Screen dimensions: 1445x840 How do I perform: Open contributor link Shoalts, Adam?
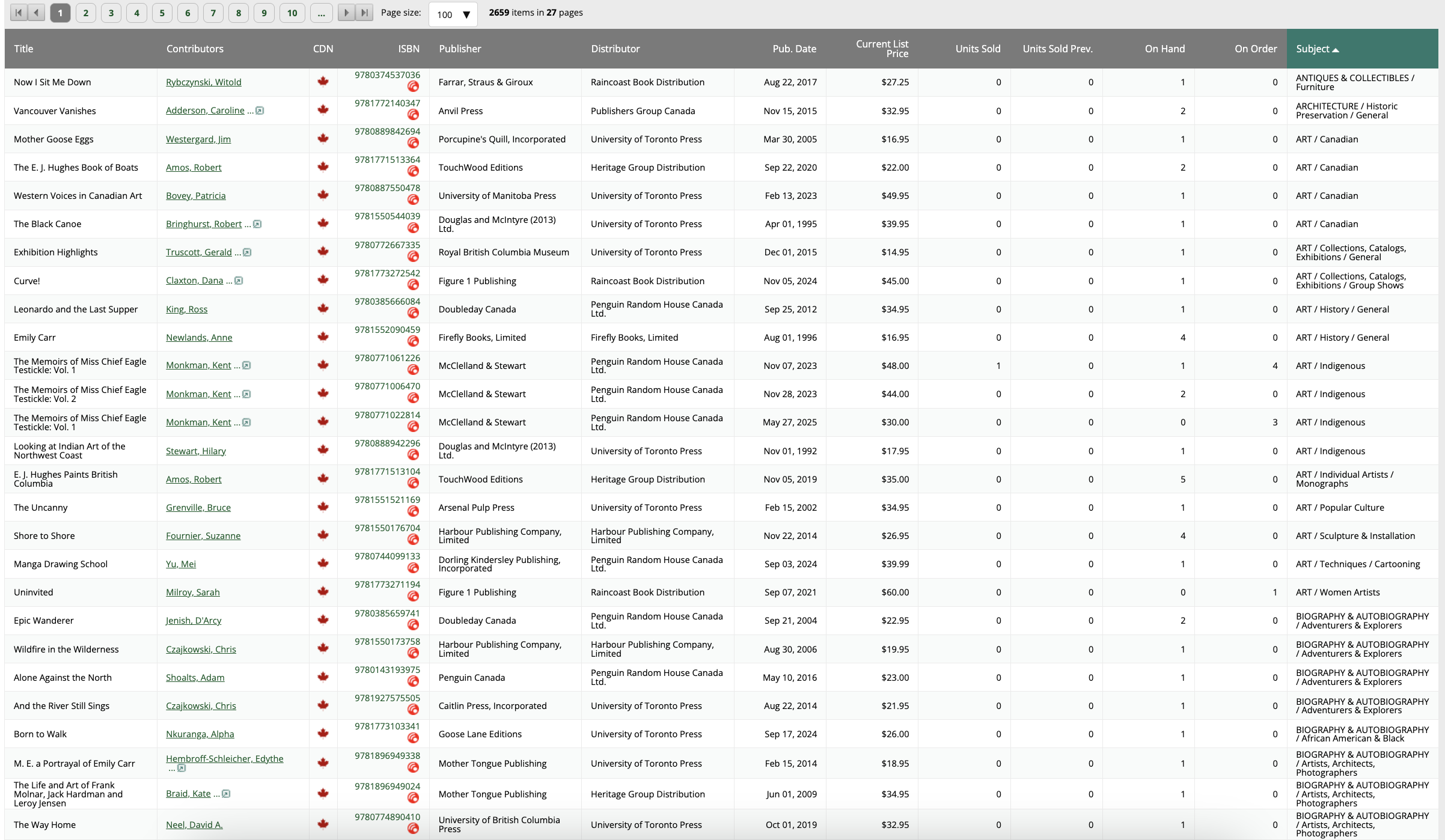point(195,678)
